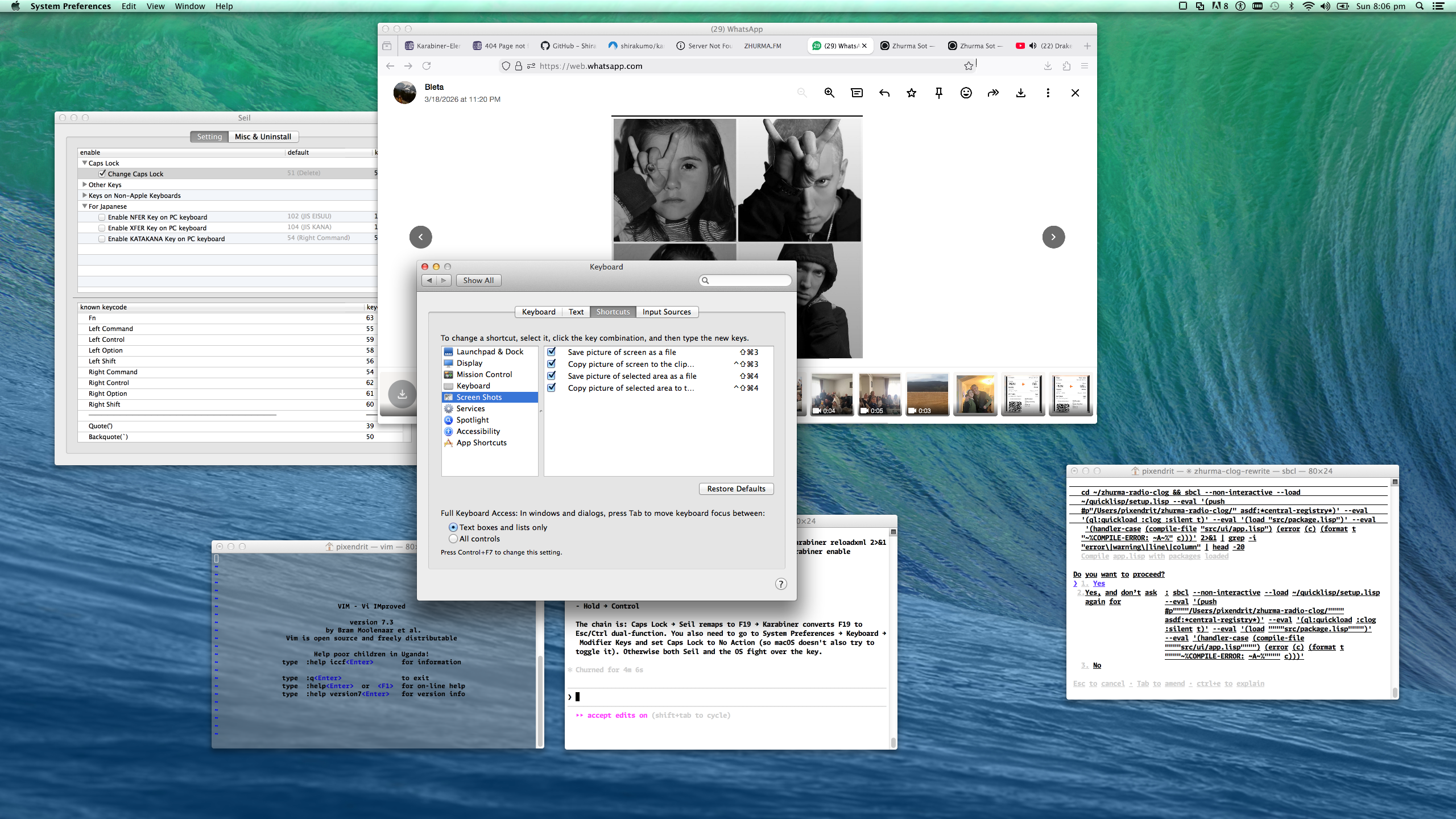This screenshot has height=819, width=1456.
Task: Click the pin icon in WhatsApp viewer
Action: (x=938, y=93)
